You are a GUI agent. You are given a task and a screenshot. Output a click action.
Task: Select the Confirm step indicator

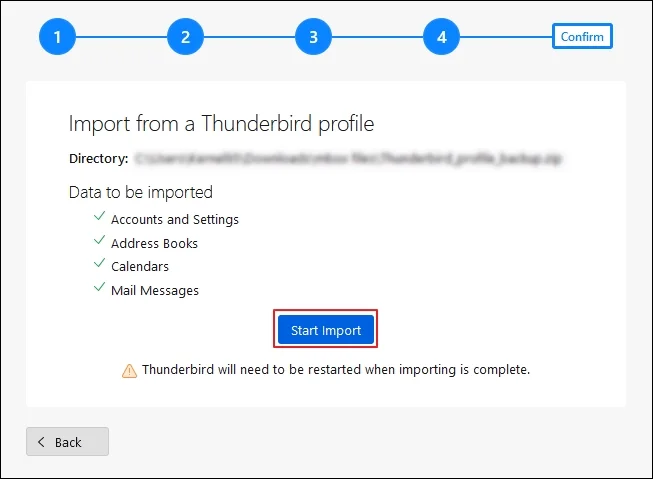[582, 36]
